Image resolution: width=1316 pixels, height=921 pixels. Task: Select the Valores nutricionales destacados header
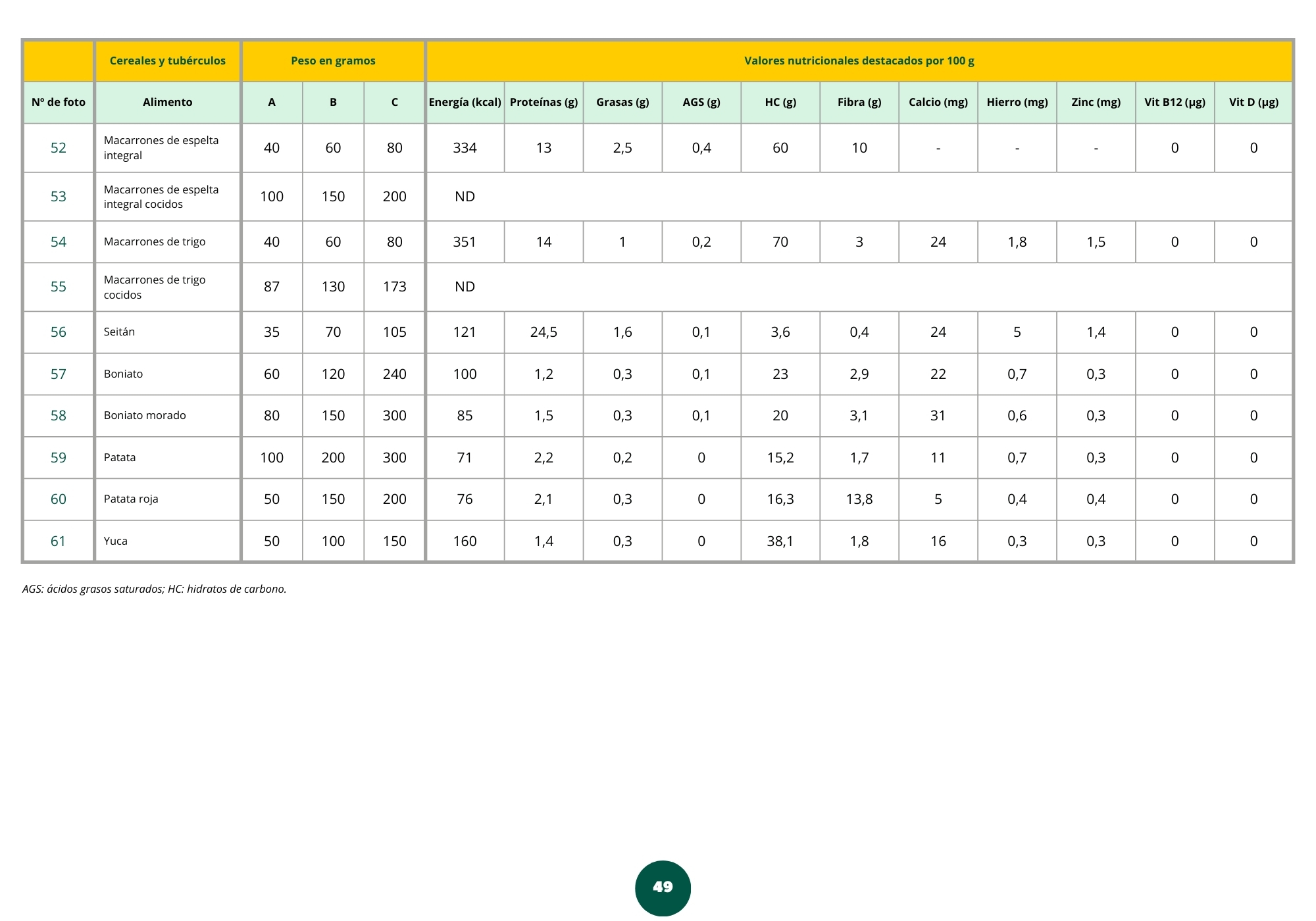859,61
